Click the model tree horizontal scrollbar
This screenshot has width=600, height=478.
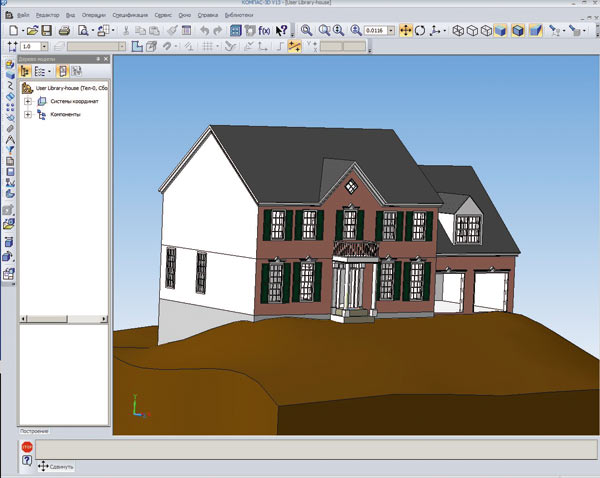tap(64, 319)
